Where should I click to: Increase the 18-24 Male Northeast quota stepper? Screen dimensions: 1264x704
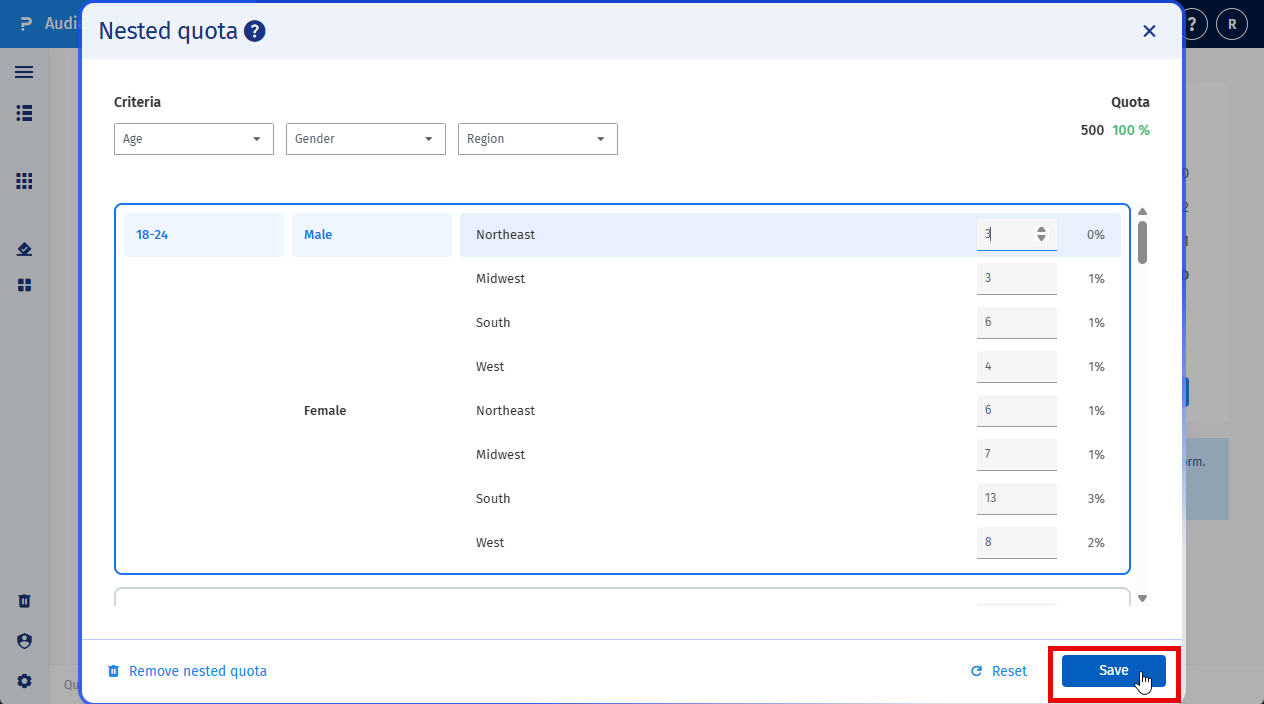[x=1041, y=229]
